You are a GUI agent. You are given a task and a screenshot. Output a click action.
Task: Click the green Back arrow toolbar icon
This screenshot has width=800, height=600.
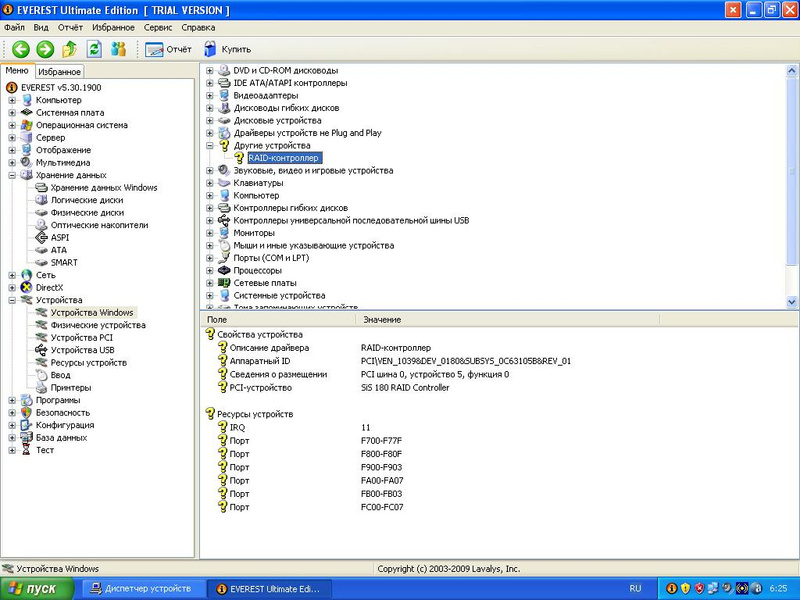[x=20, y=49]
